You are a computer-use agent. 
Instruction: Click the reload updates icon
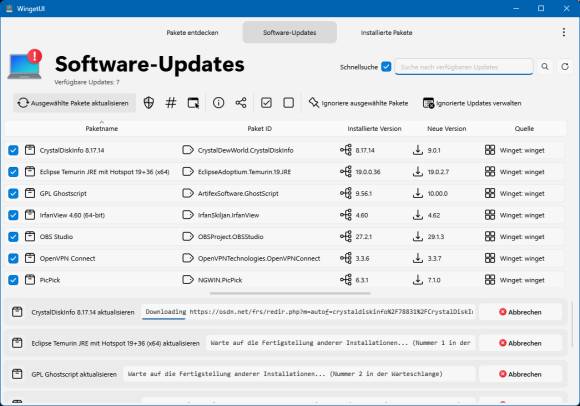[565, 67]
